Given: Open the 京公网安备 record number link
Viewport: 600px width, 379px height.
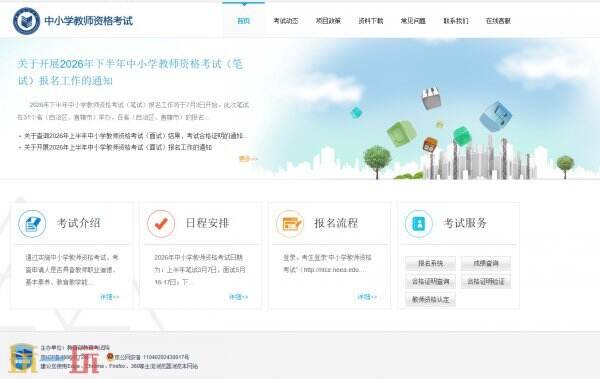Looking at the screenshot, I should [x=151, y=357].
